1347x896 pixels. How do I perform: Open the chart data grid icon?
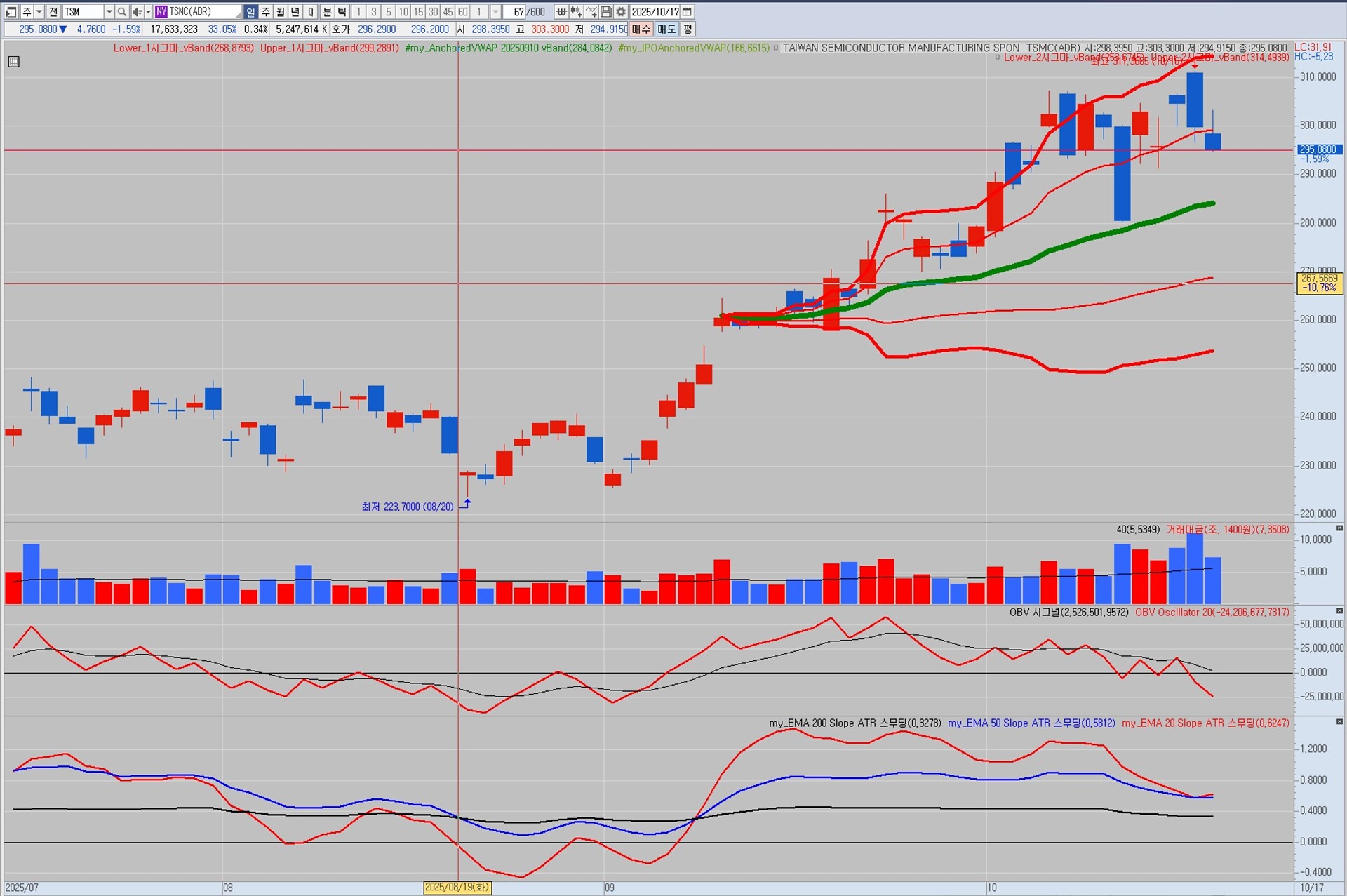tap(13, 62)
